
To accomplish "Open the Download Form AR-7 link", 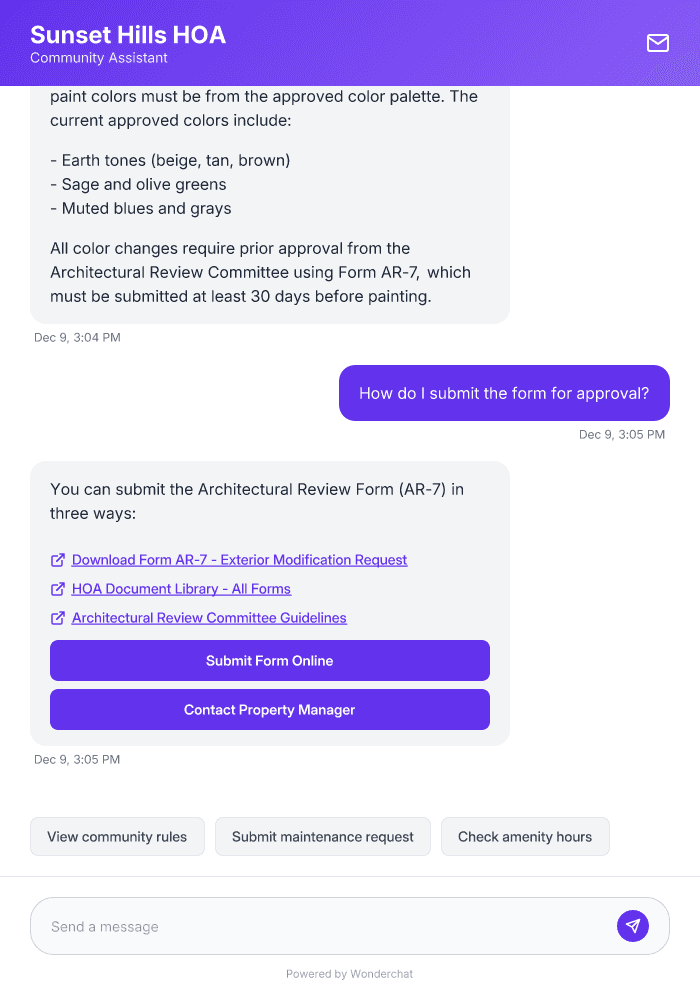I will (x=239, y=560).
